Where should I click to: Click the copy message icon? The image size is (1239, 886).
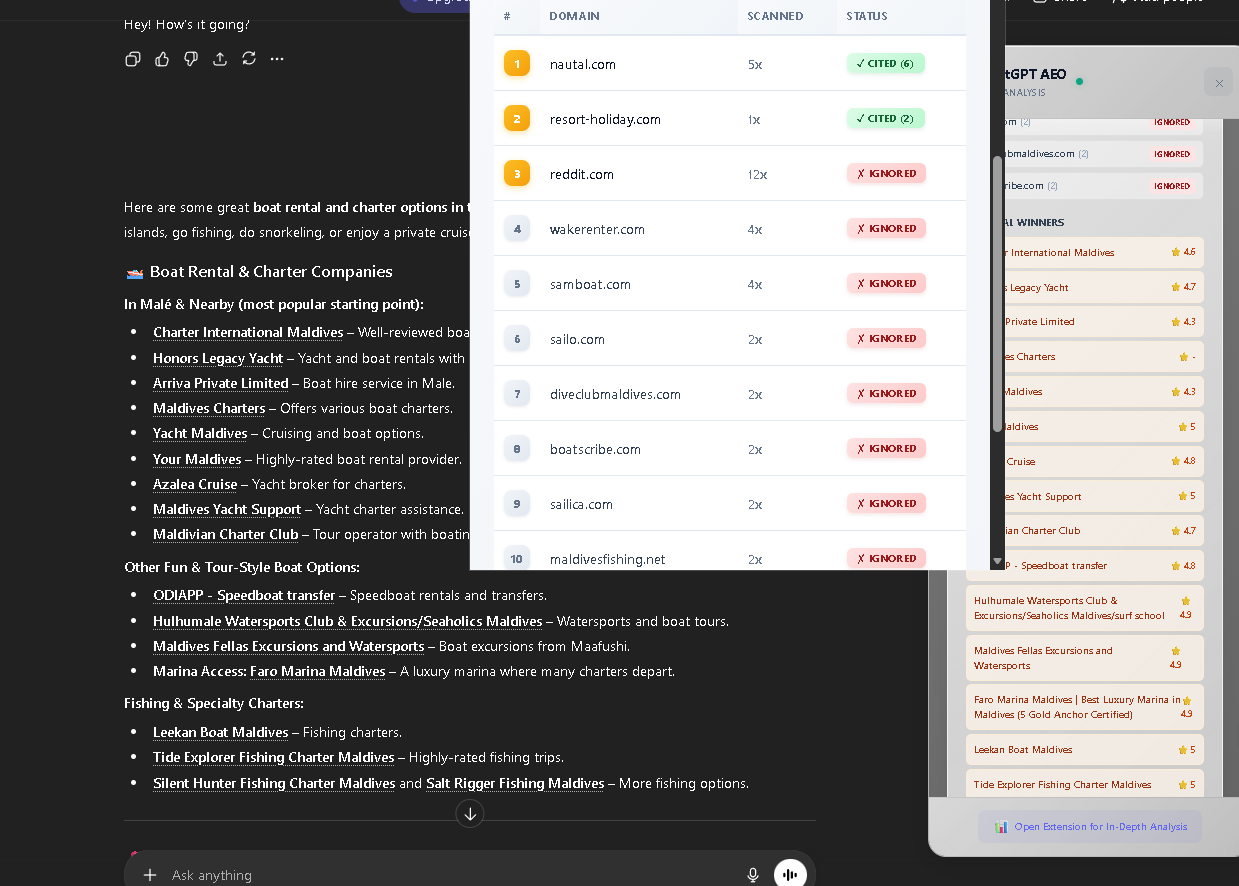pos(133,59)
